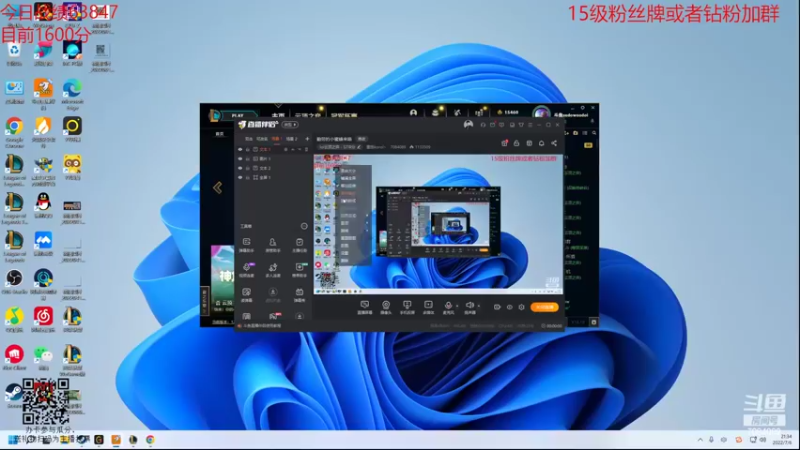Open the 主页 tab in League client
This screenshot has height=450, width=800.
pyautogui.click(x=278, y=115)
